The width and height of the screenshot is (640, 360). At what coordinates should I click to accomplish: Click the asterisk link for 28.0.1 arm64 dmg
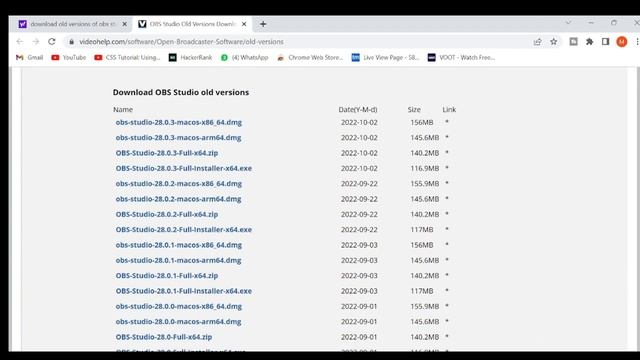pos(447,260)
